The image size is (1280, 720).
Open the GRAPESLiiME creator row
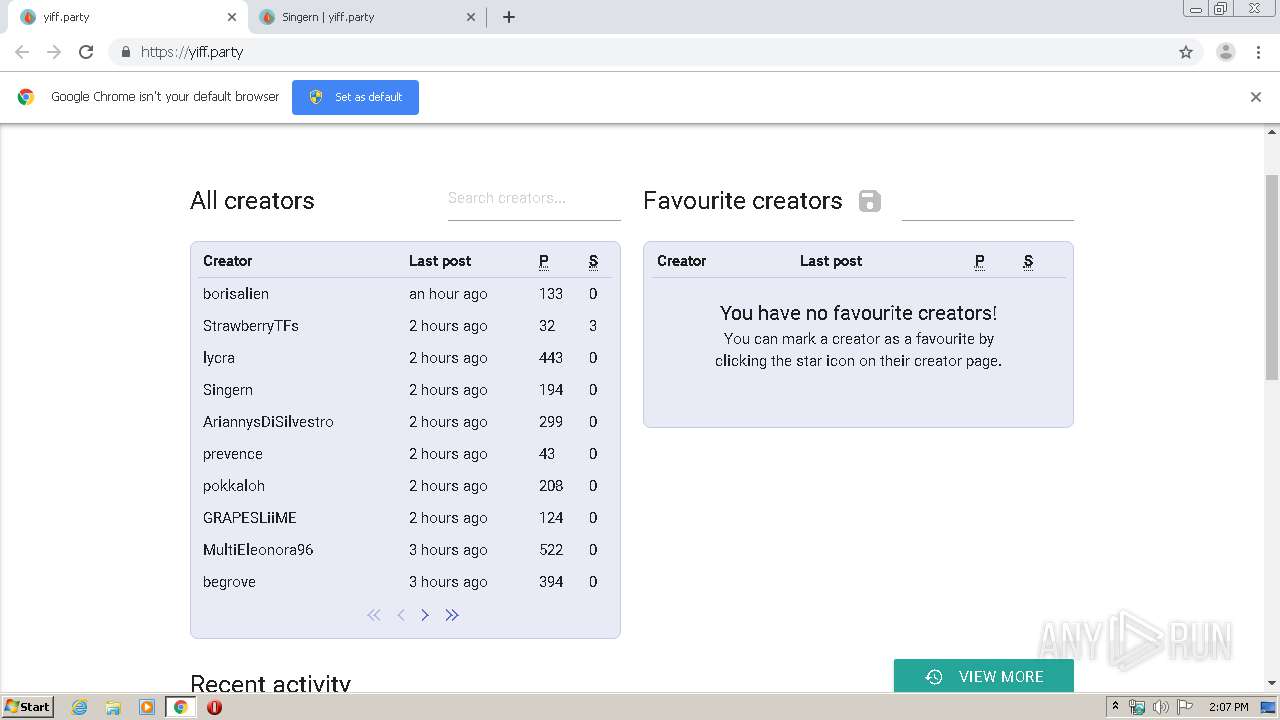pos(405,518)
